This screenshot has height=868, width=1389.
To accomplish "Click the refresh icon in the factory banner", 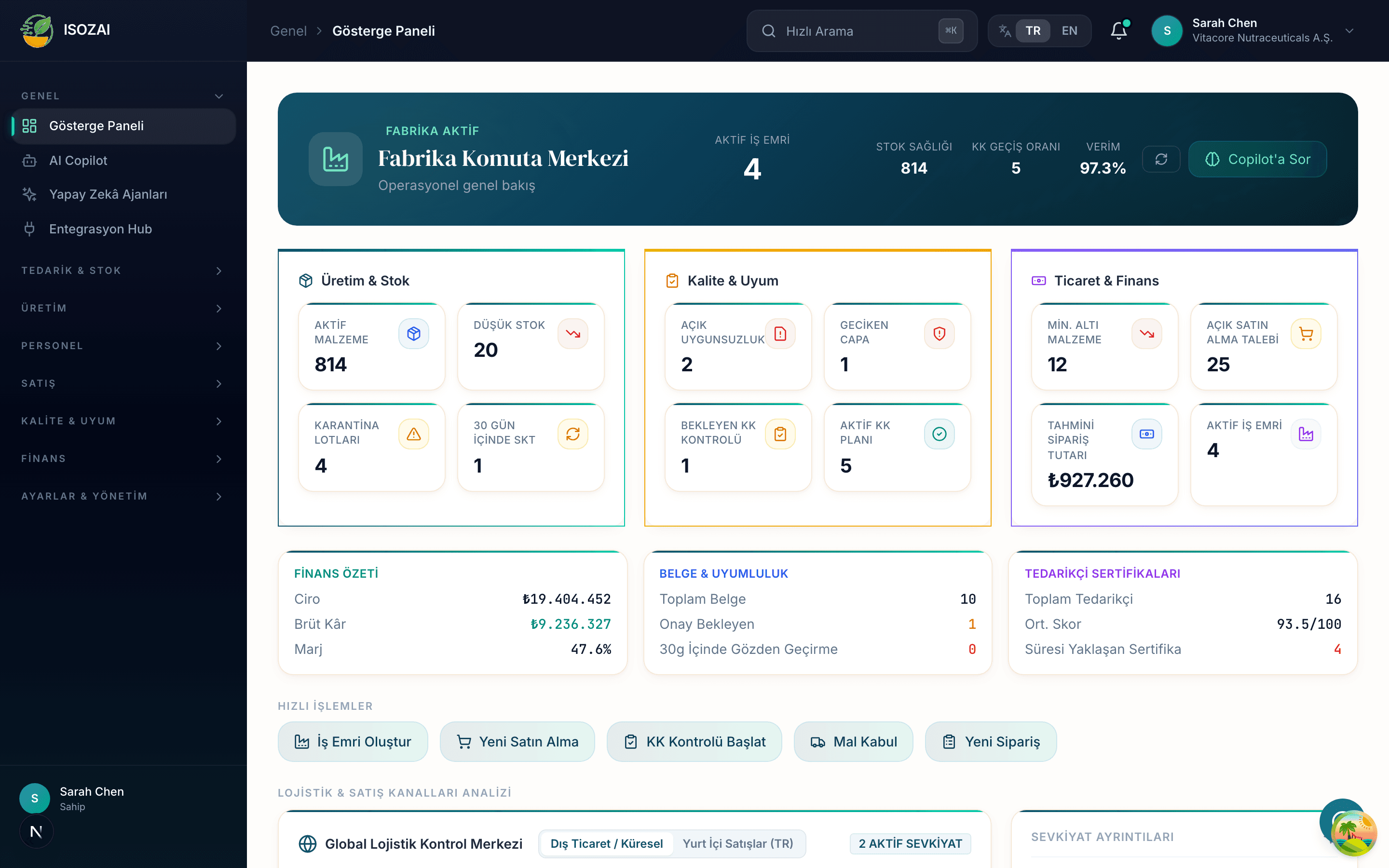I will point(1160,159).
